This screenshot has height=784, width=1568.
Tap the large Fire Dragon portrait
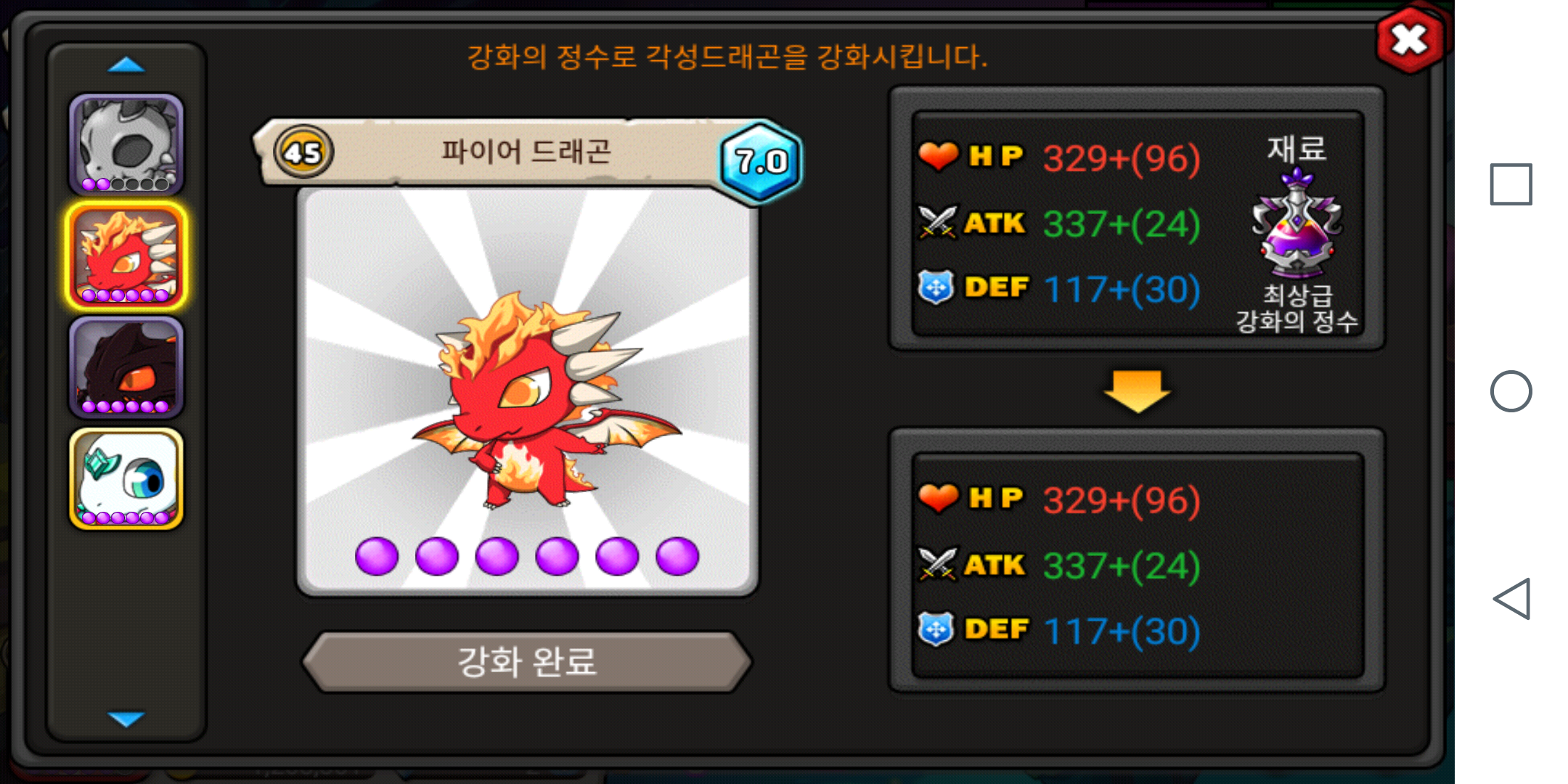pyautogui.click(x=527, y=392)
